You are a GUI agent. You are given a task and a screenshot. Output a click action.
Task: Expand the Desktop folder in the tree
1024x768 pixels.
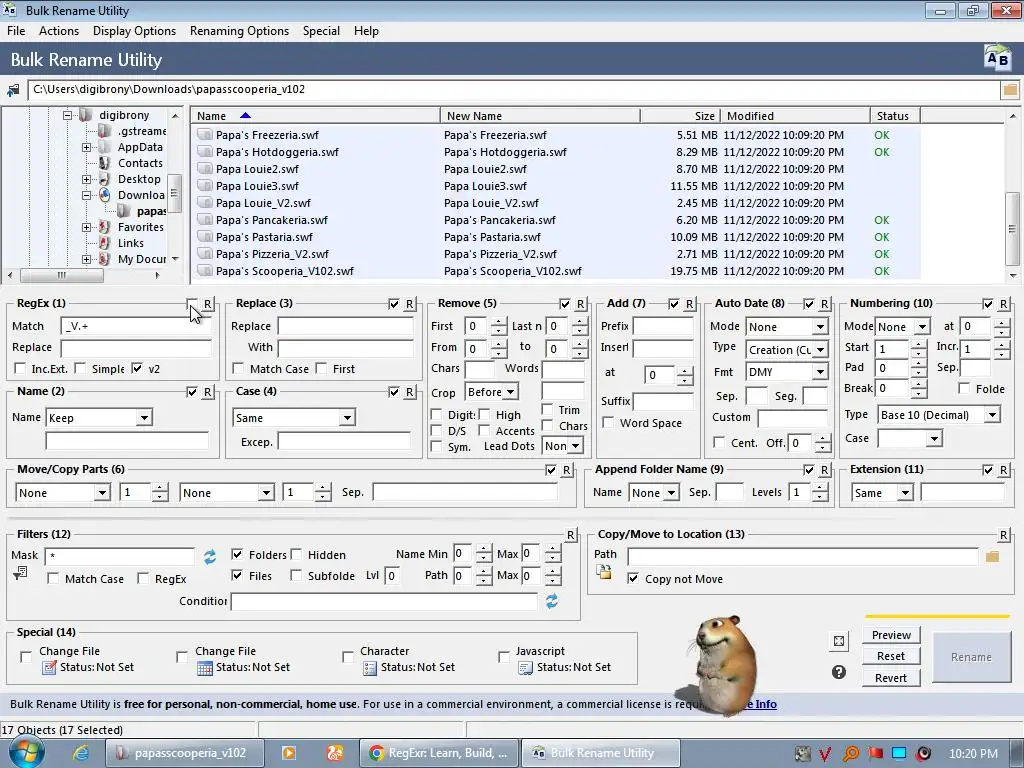[x=86, y=179]
